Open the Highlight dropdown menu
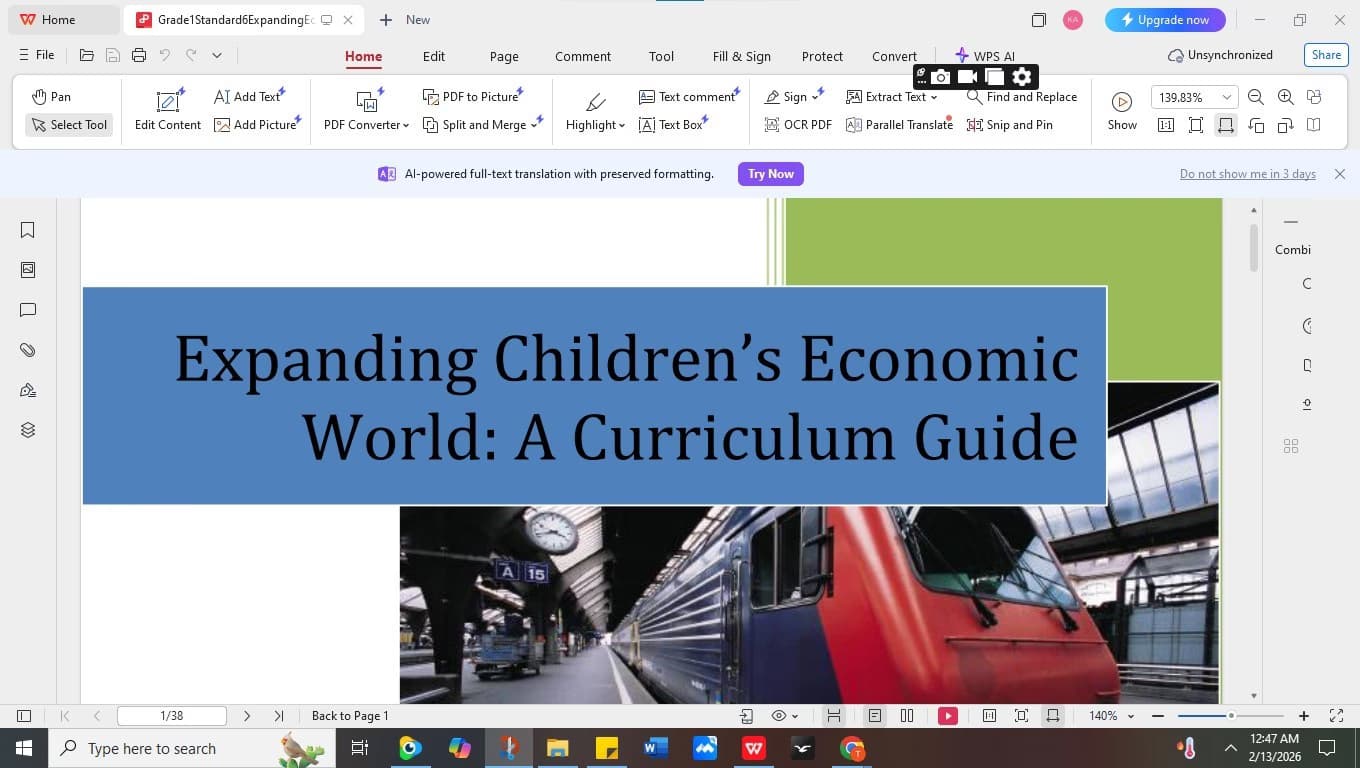 coord(595,125)
